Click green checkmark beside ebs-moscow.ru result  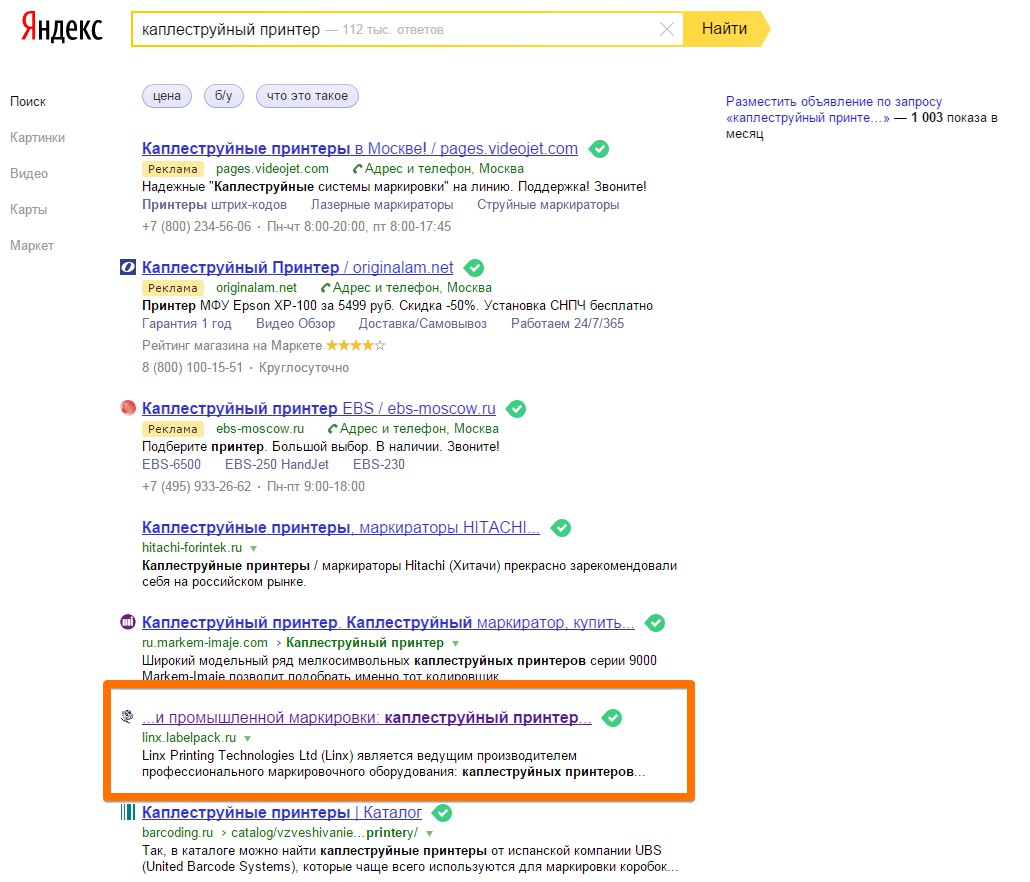[516, 408]
